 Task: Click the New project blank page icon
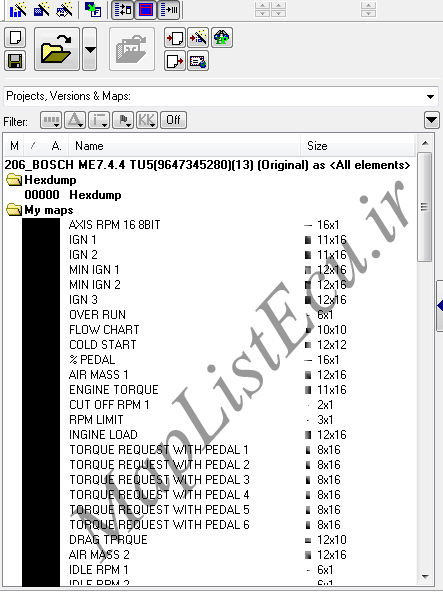[x=15, y=37]
